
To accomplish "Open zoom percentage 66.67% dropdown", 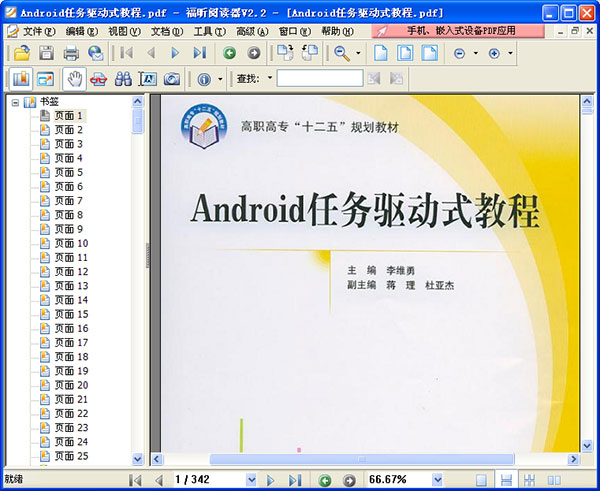I will point(437,480).
